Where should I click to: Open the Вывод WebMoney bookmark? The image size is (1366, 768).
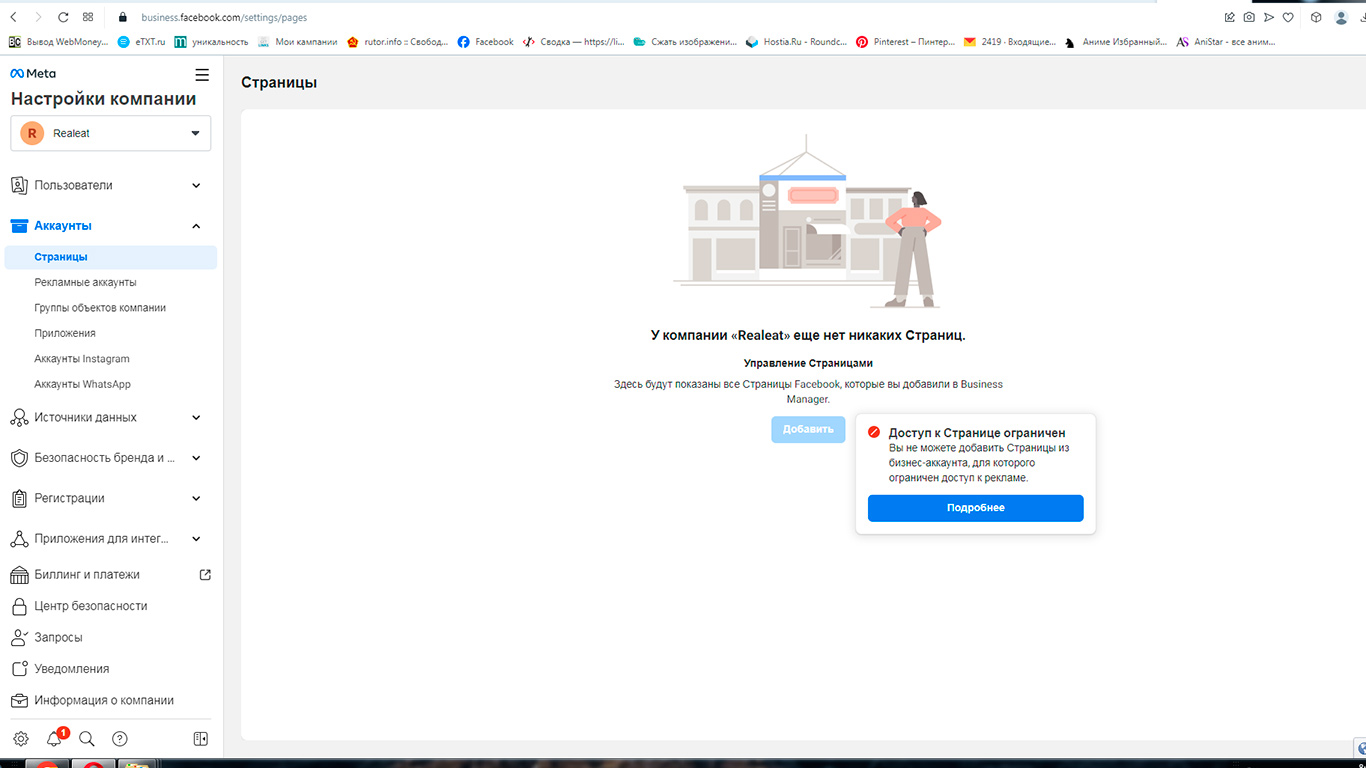pos(58,42)
